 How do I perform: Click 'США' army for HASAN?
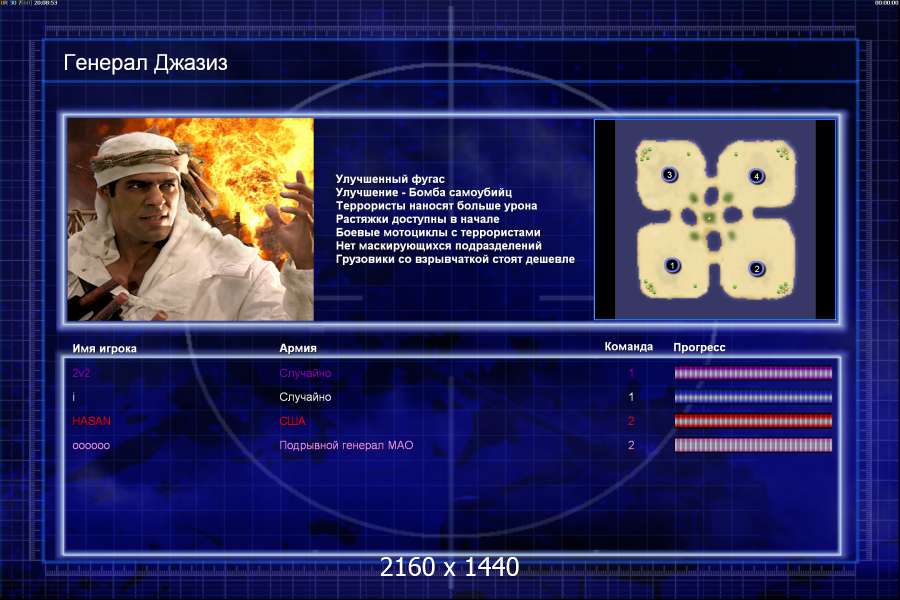pyautogui.click(x=292, y=421)
